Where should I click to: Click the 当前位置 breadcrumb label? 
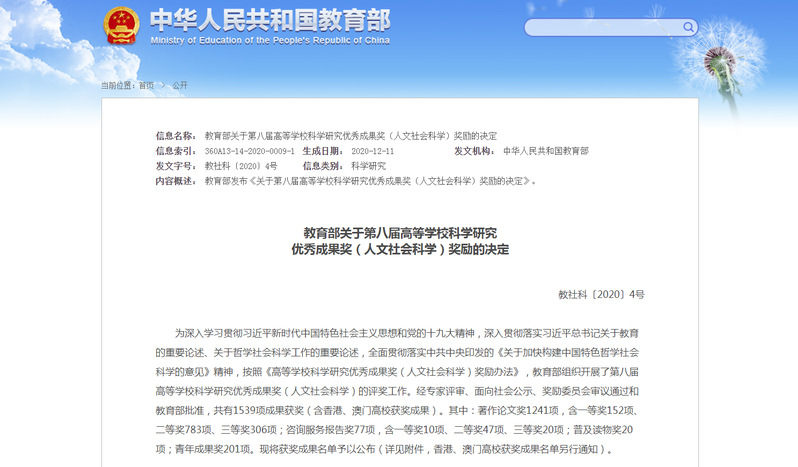click(117, 85)
